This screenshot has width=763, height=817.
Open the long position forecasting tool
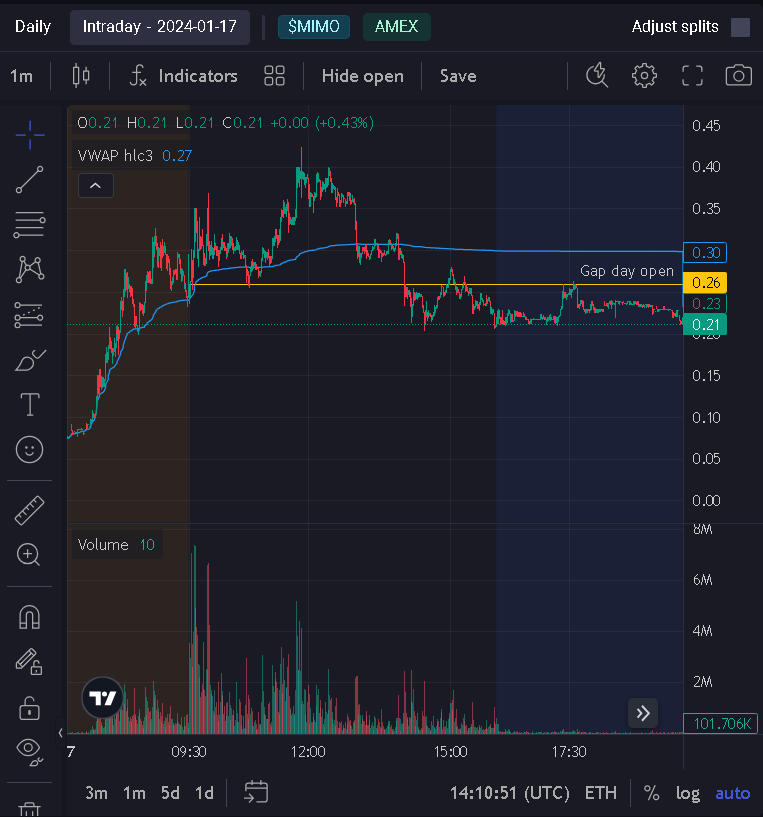pyautogui.click(x=30, y=315)
